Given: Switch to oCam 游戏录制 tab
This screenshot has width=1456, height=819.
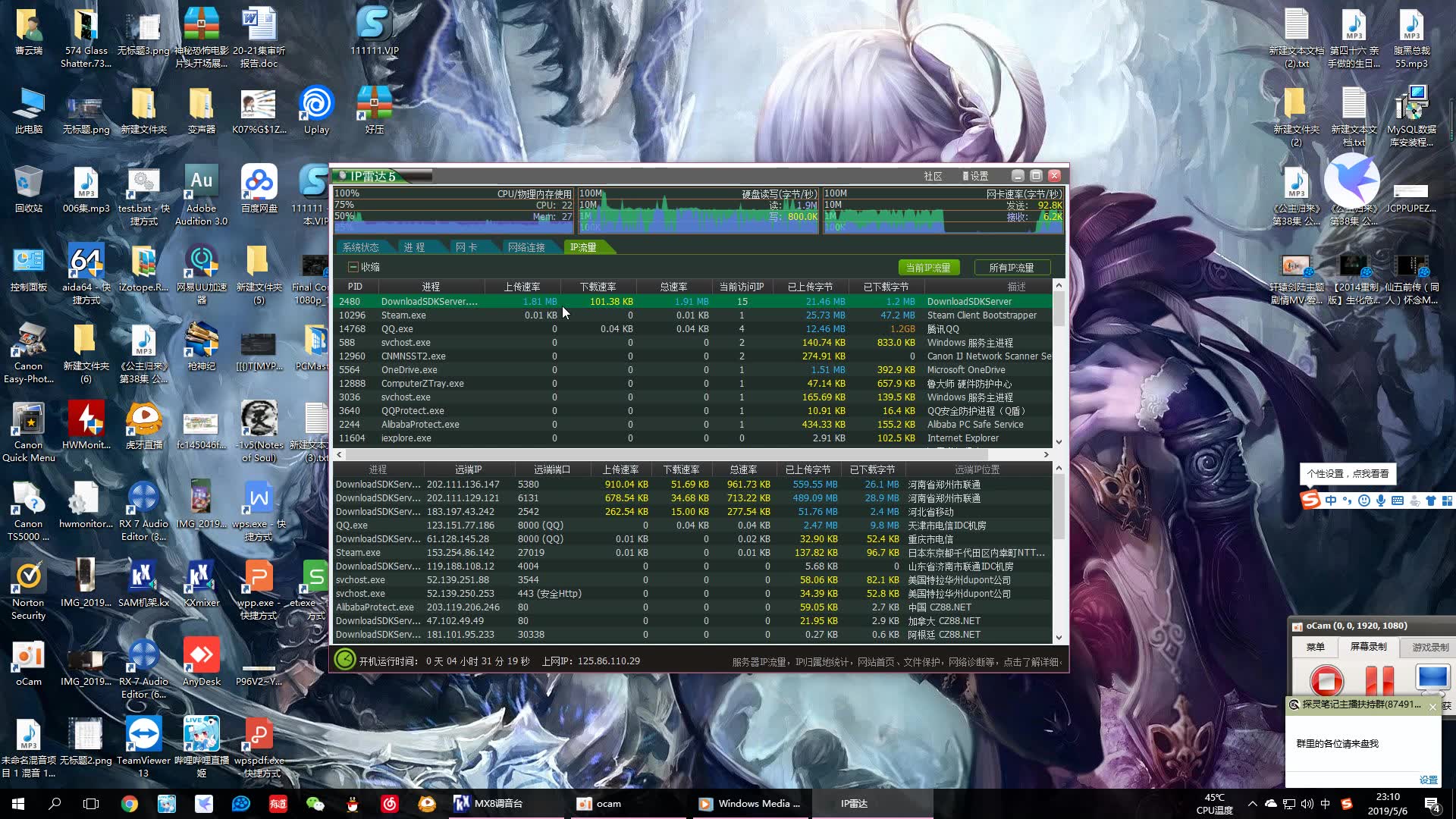Looking at the screenshot, I should [x=1429, y=647].
